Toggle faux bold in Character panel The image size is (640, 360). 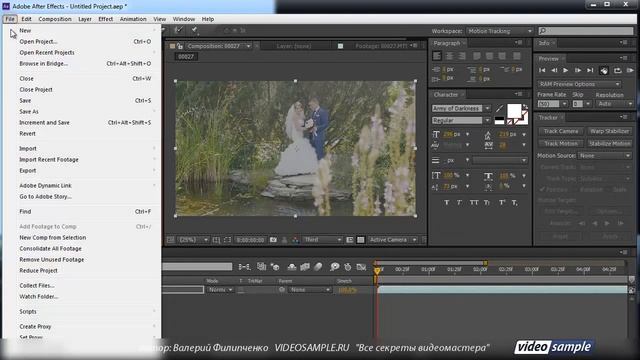tap(447, 202)
